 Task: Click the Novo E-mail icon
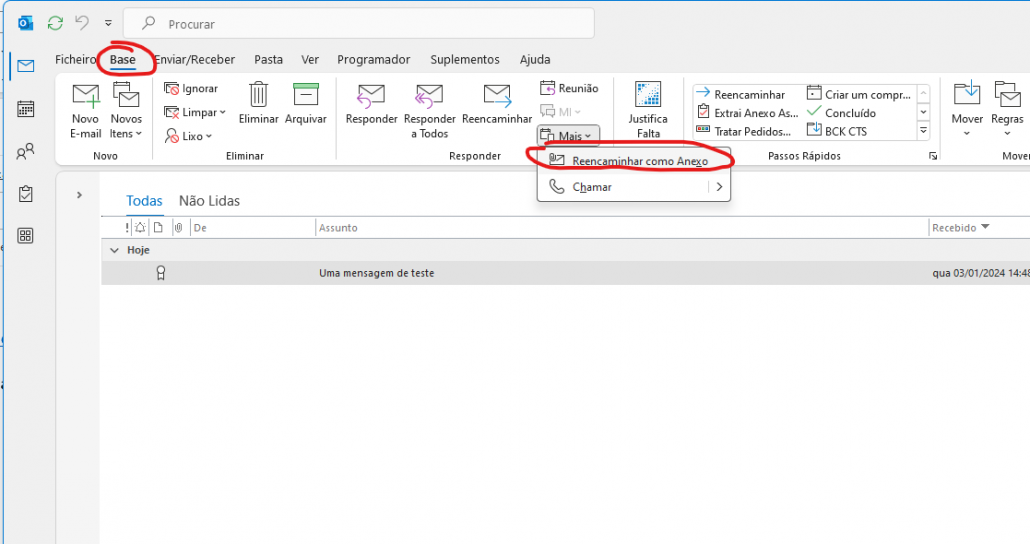pos(85,97)
